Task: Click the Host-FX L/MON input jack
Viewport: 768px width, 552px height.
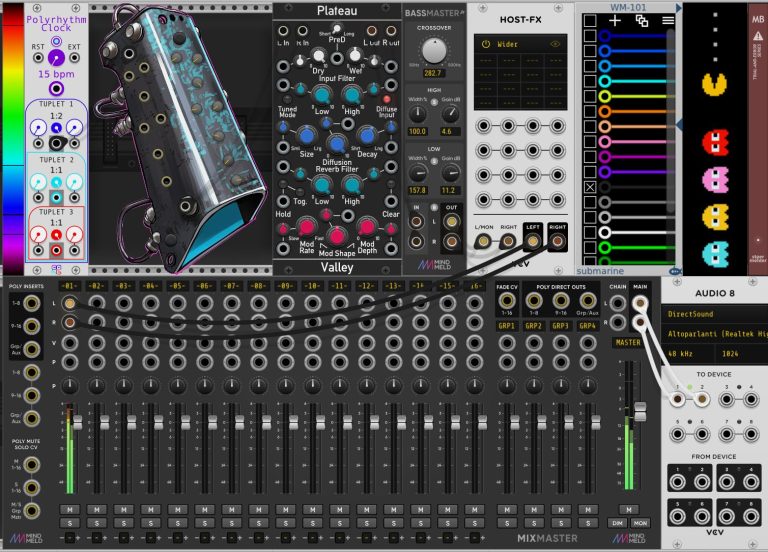Action: (483, 240)
